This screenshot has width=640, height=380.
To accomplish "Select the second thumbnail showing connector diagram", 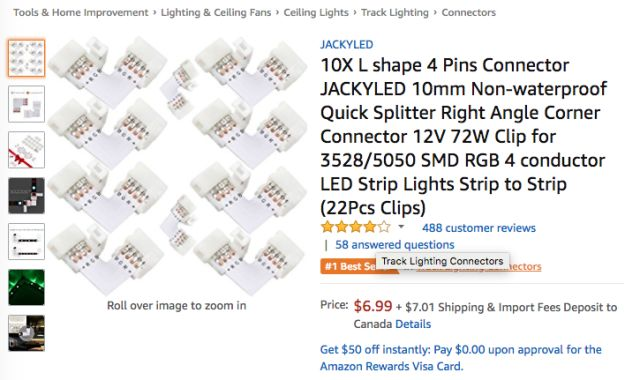I will pyautogui.click(x=27, y=104).
